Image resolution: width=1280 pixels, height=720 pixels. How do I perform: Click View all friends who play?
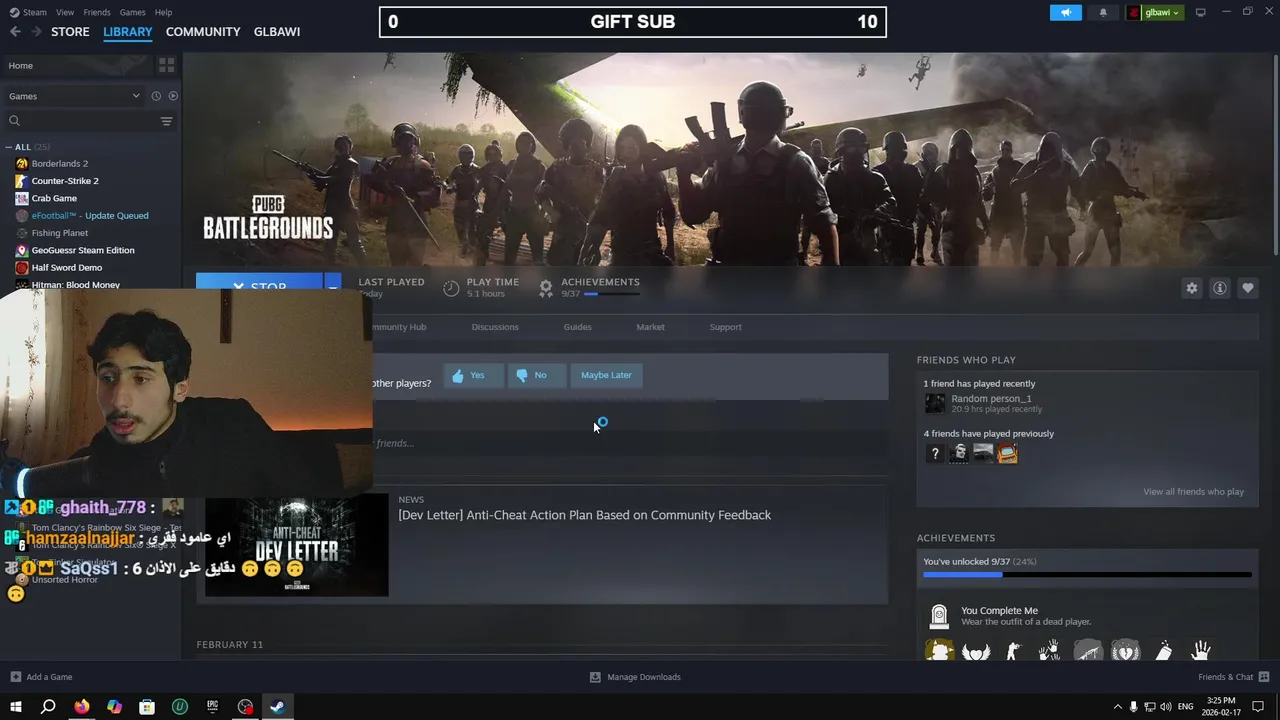pos(1193,492)
